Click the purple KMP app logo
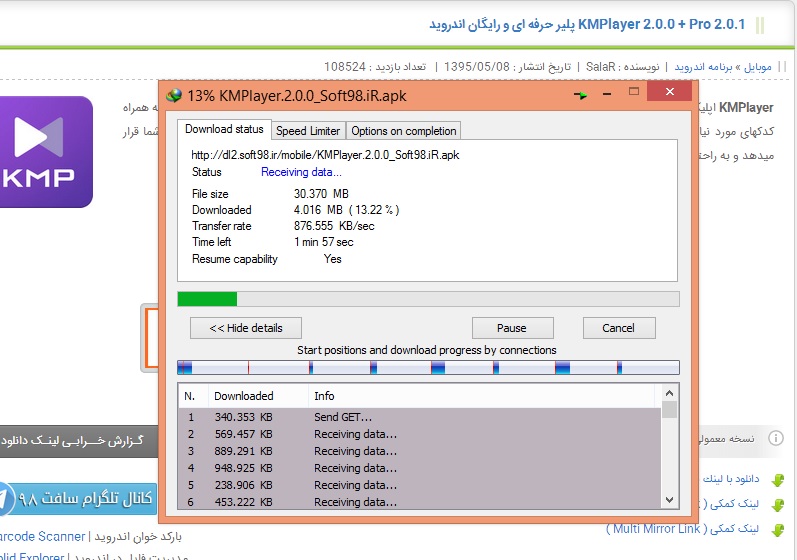797x560 pixels. (46, 152)
